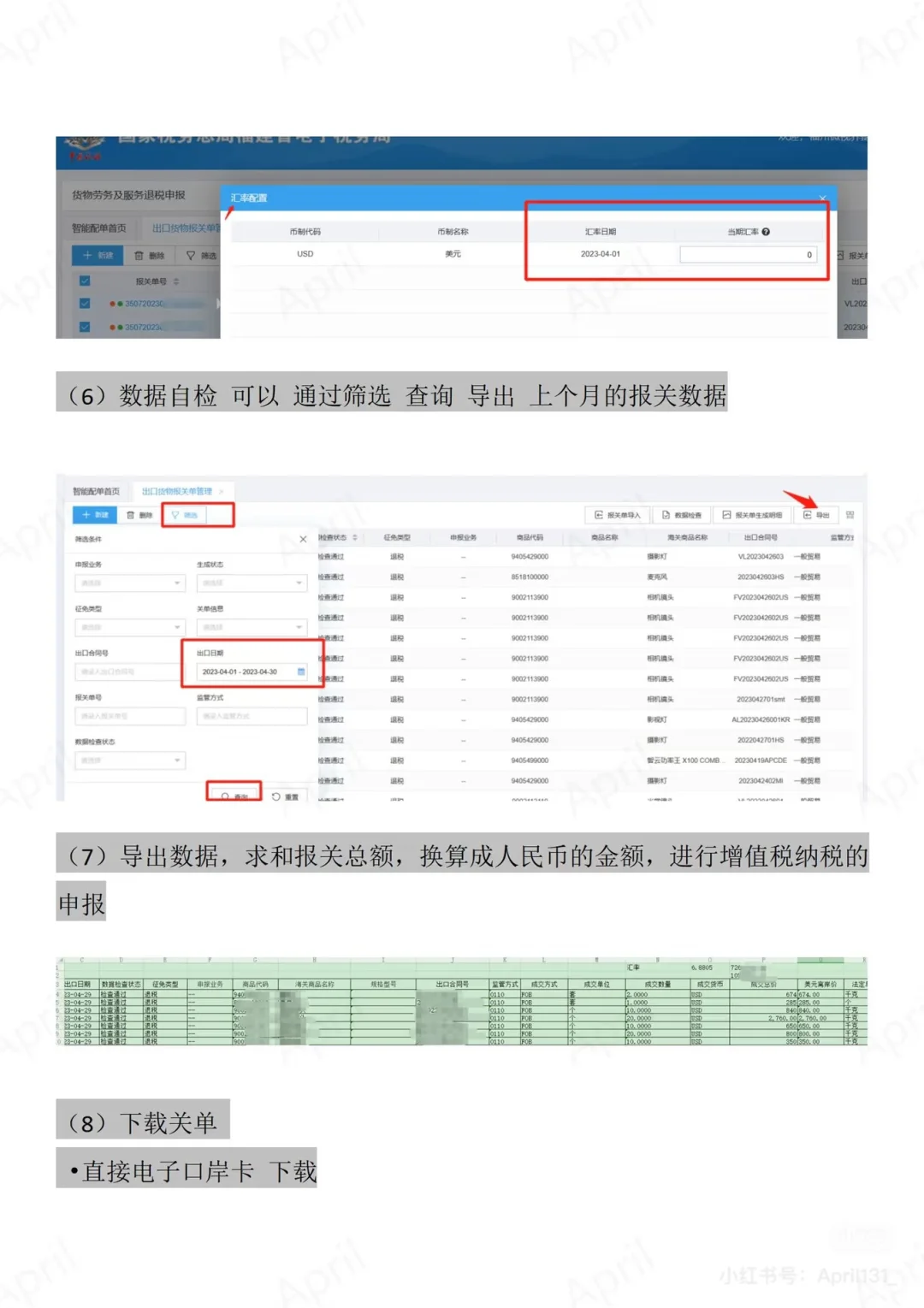Image resolution: width=924 pixels, height=1308 pixels.
Task: Click the 导出 export button
Action: click(816, 515)
